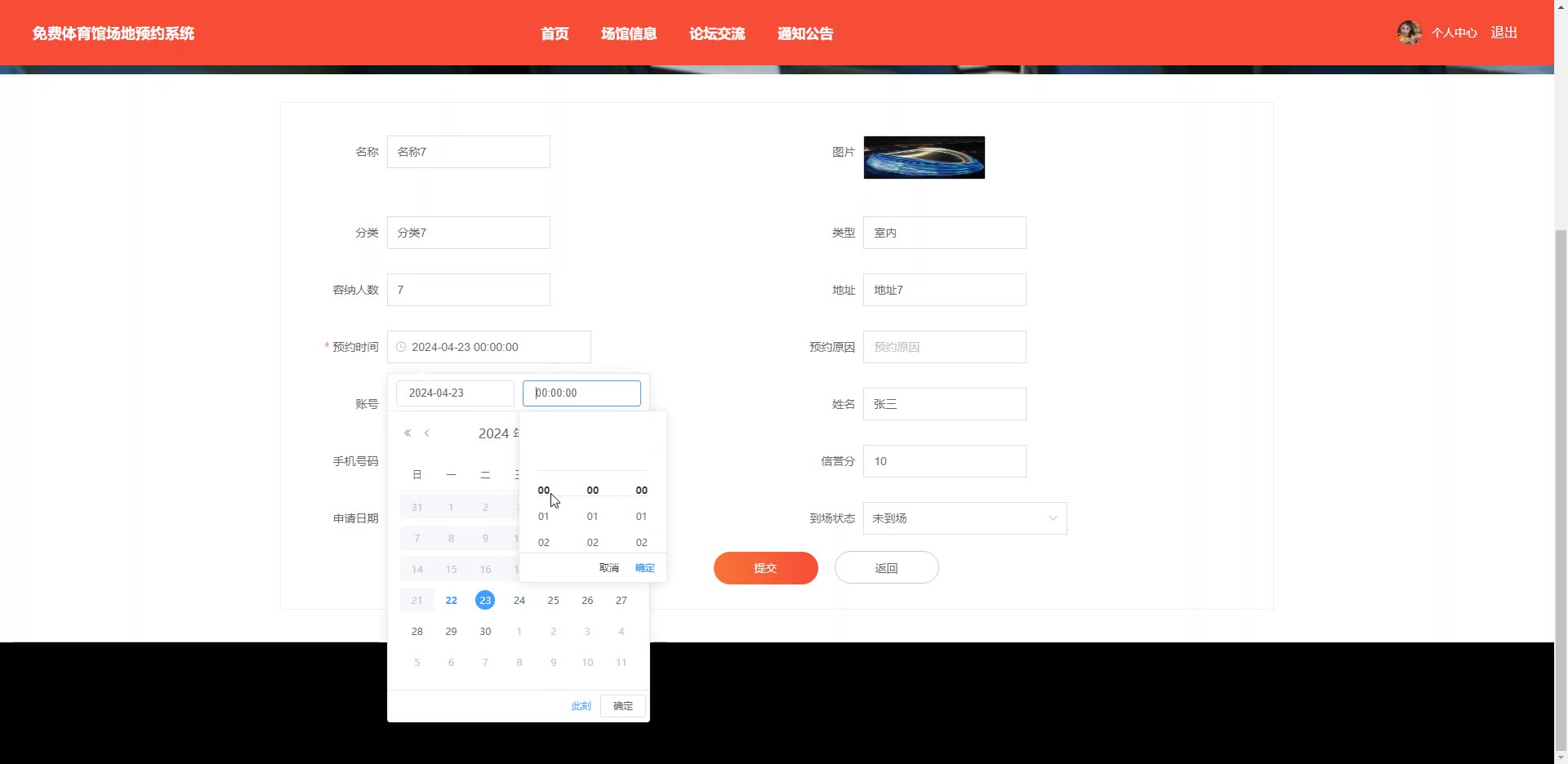1568x764 pixels.
Task: Open the 到场状态 dropdown
Action: [964, 518]
